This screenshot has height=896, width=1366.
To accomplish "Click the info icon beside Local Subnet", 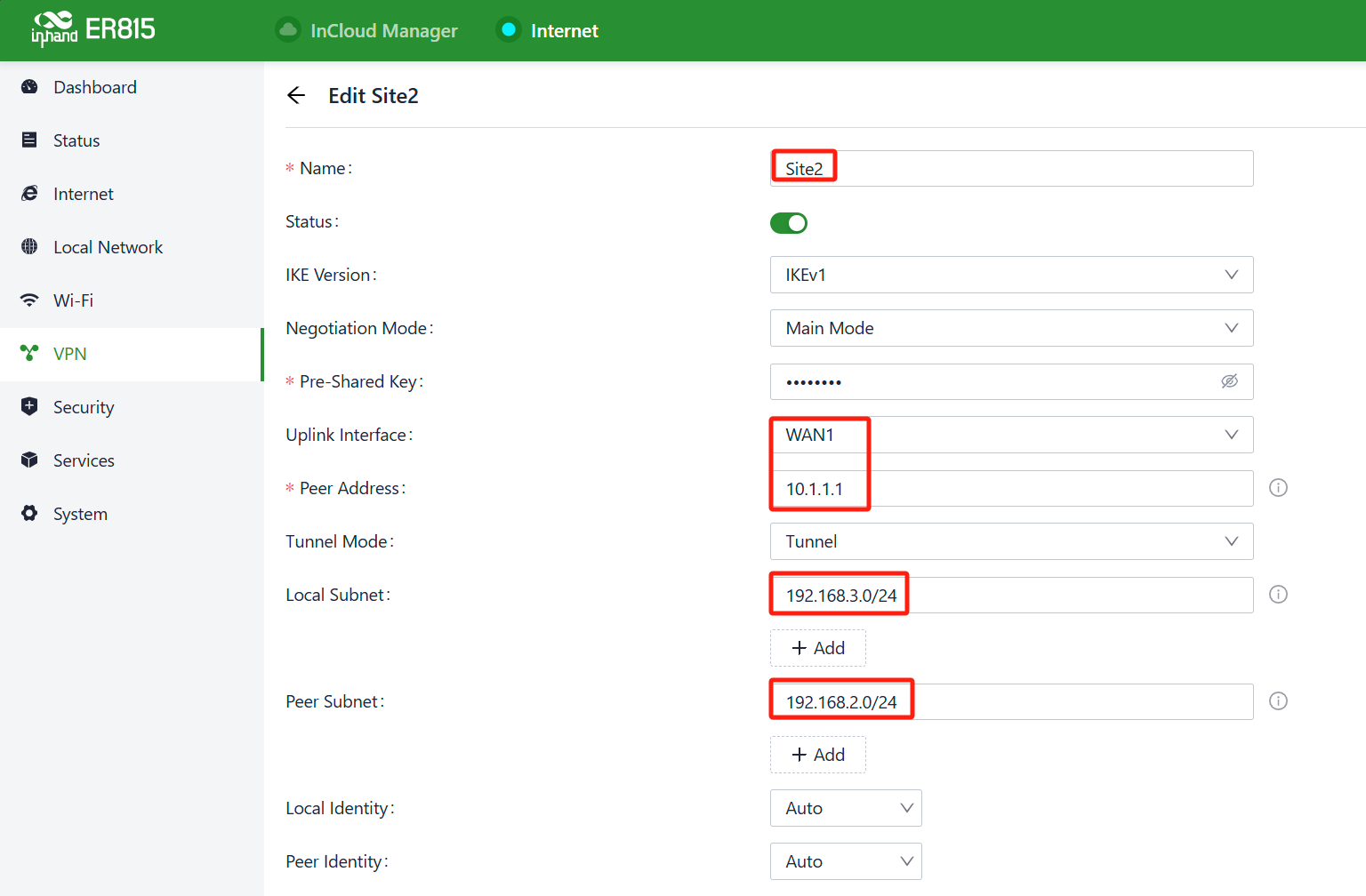I will pos(1278,595).
